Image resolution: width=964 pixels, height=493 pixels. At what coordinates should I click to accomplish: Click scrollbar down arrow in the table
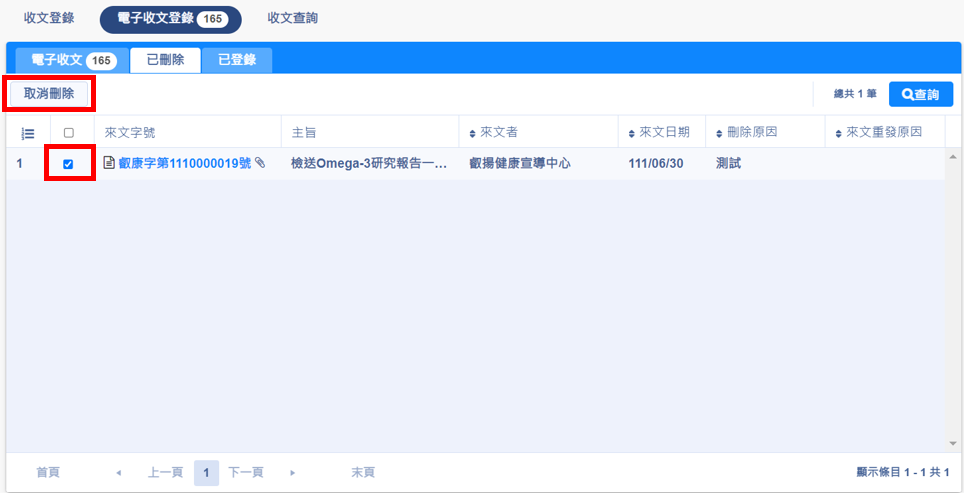tap(952, 443)
